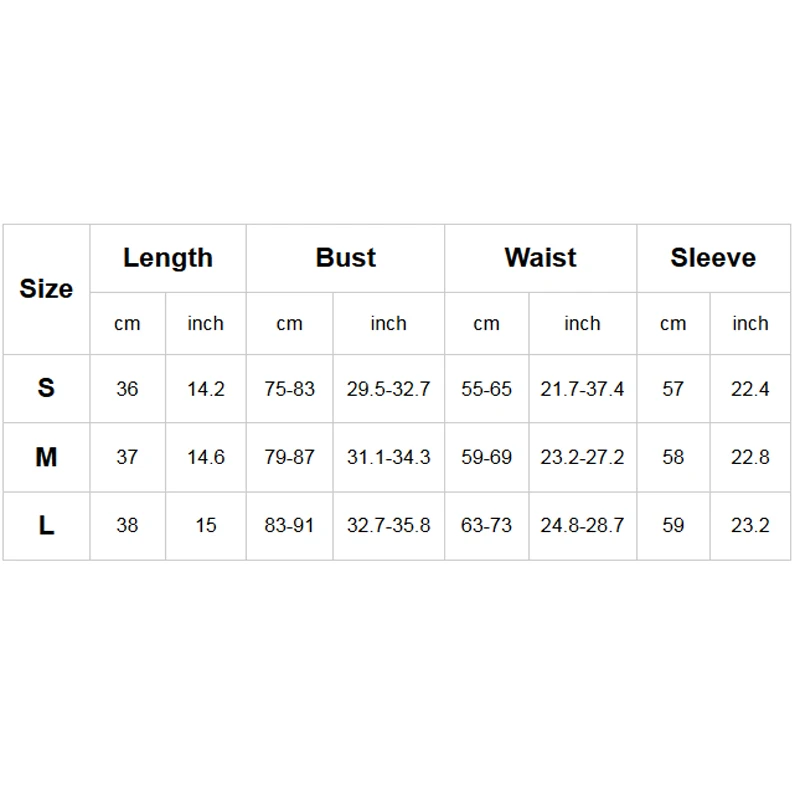800x800 pixels.
Task: Select the cm subheader under Sleeve
Action: 673,324
